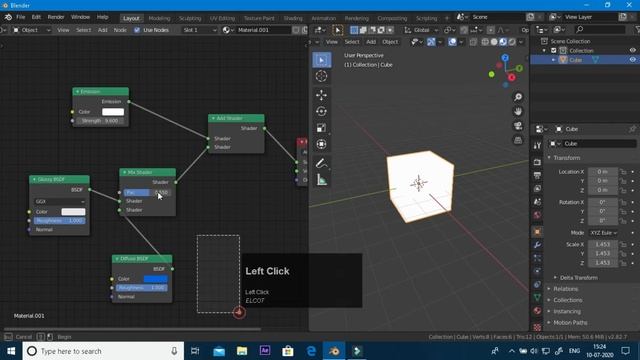Toggle lock for Rotation X
The image size is (640, 360).
tap(623, 202)
